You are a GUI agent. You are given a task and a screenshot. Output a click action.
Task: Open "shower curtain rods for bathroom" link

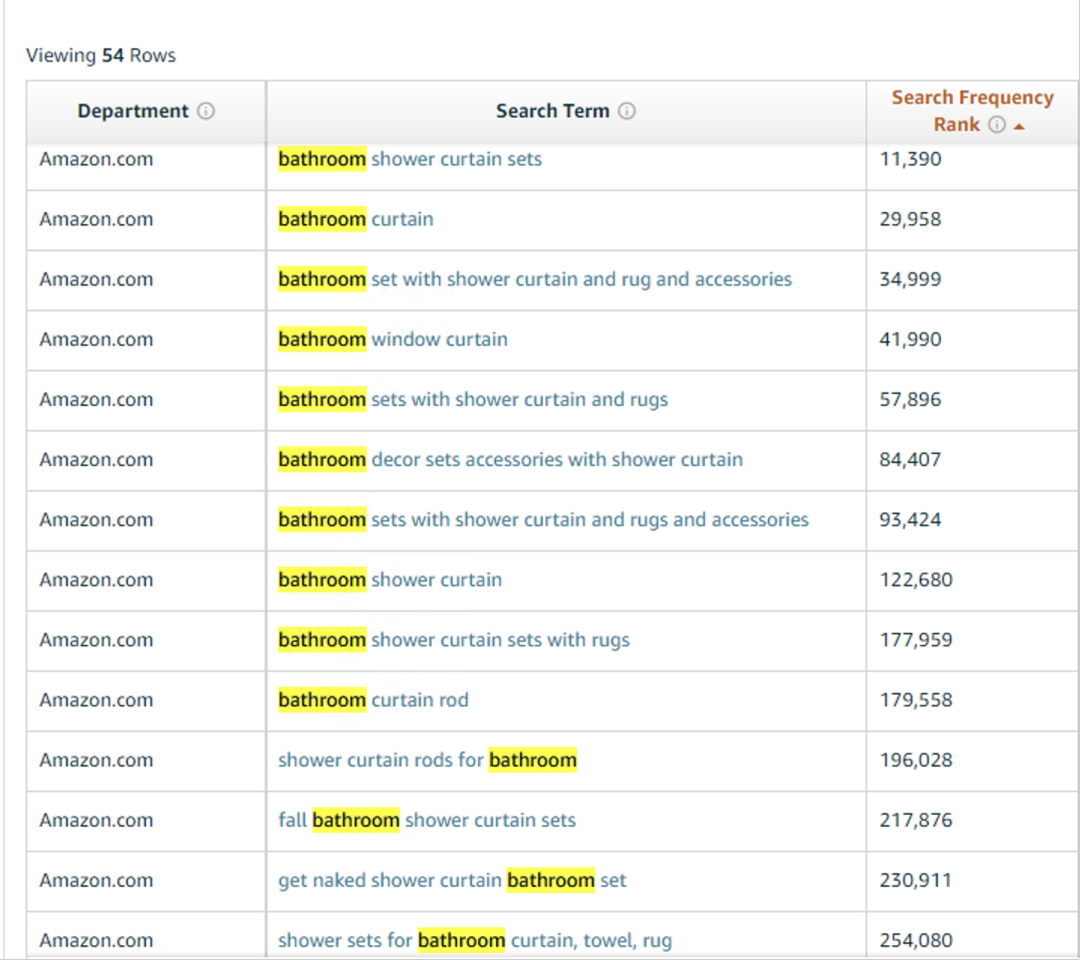428,760
